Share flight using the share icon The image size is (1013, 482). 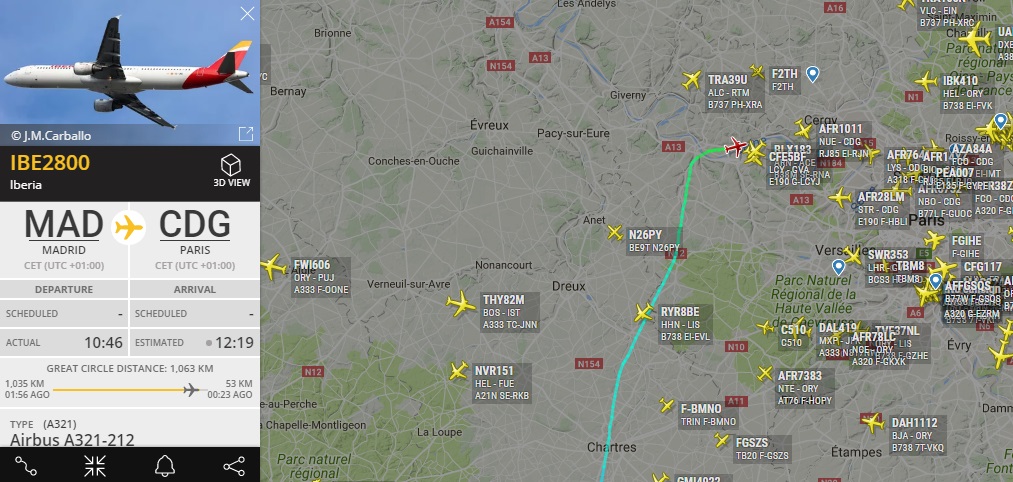234,466
